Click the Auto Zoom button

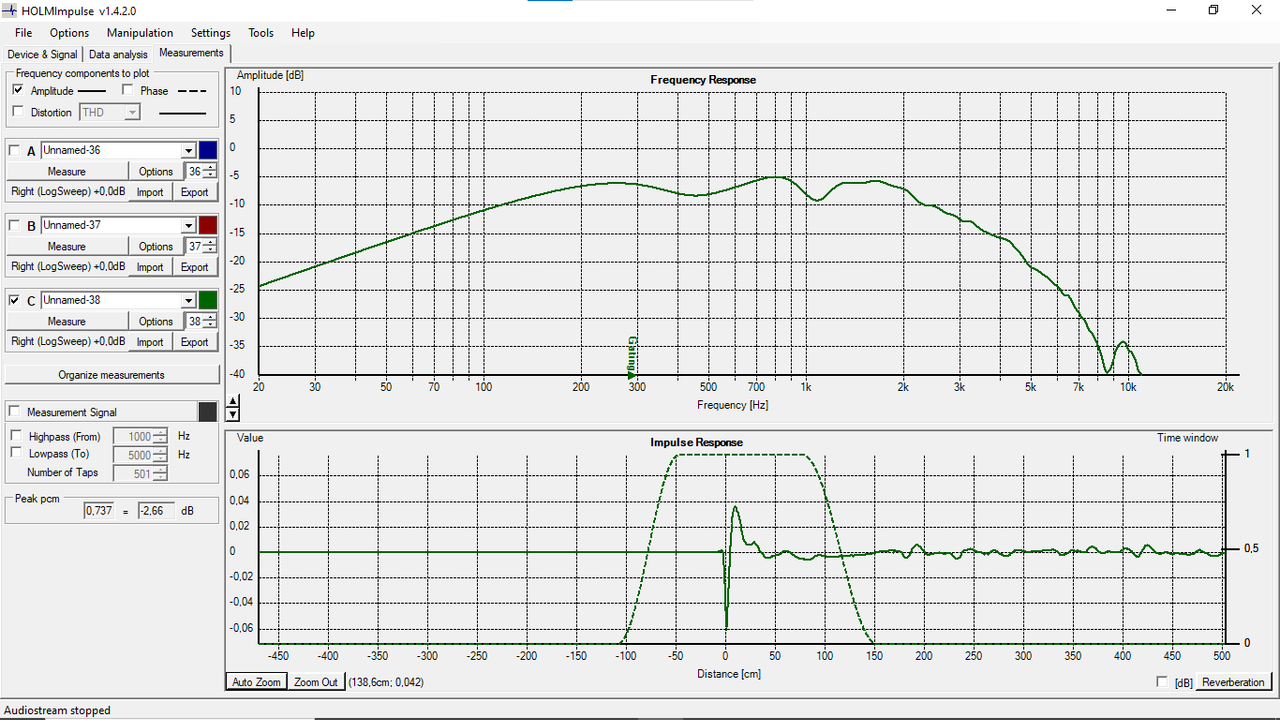257,682
